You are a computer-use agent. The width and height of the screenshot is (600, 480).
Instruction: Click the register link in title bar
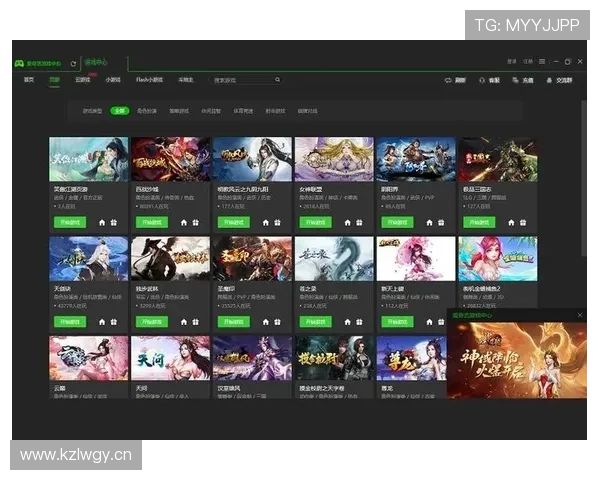tap(528, 62)
